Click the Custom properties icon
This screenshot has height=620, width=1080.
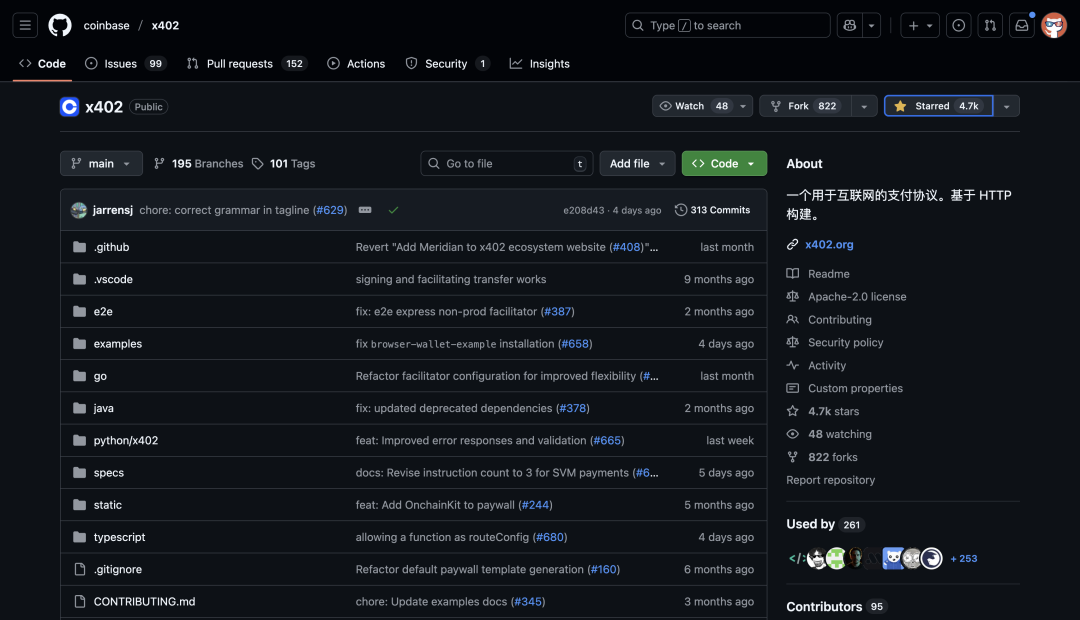coord(793,388)
